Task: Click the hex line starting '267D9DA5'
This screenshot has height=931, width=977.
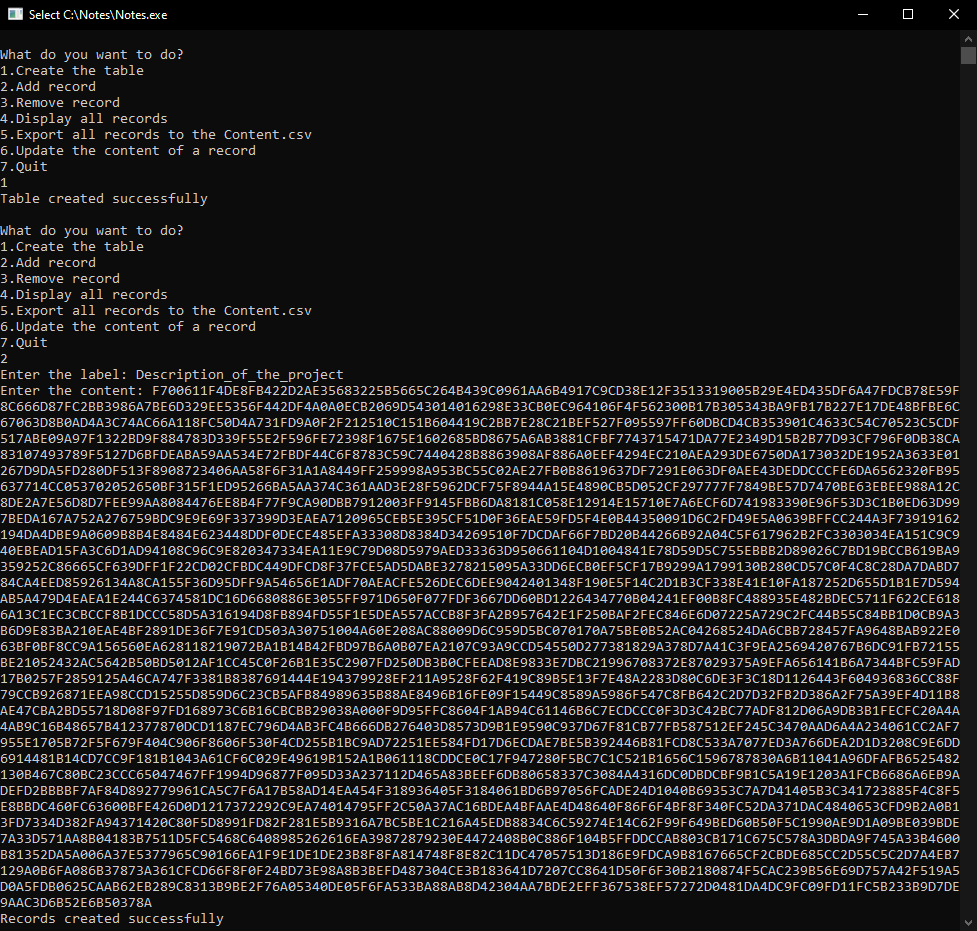Action: click(480, 470)
